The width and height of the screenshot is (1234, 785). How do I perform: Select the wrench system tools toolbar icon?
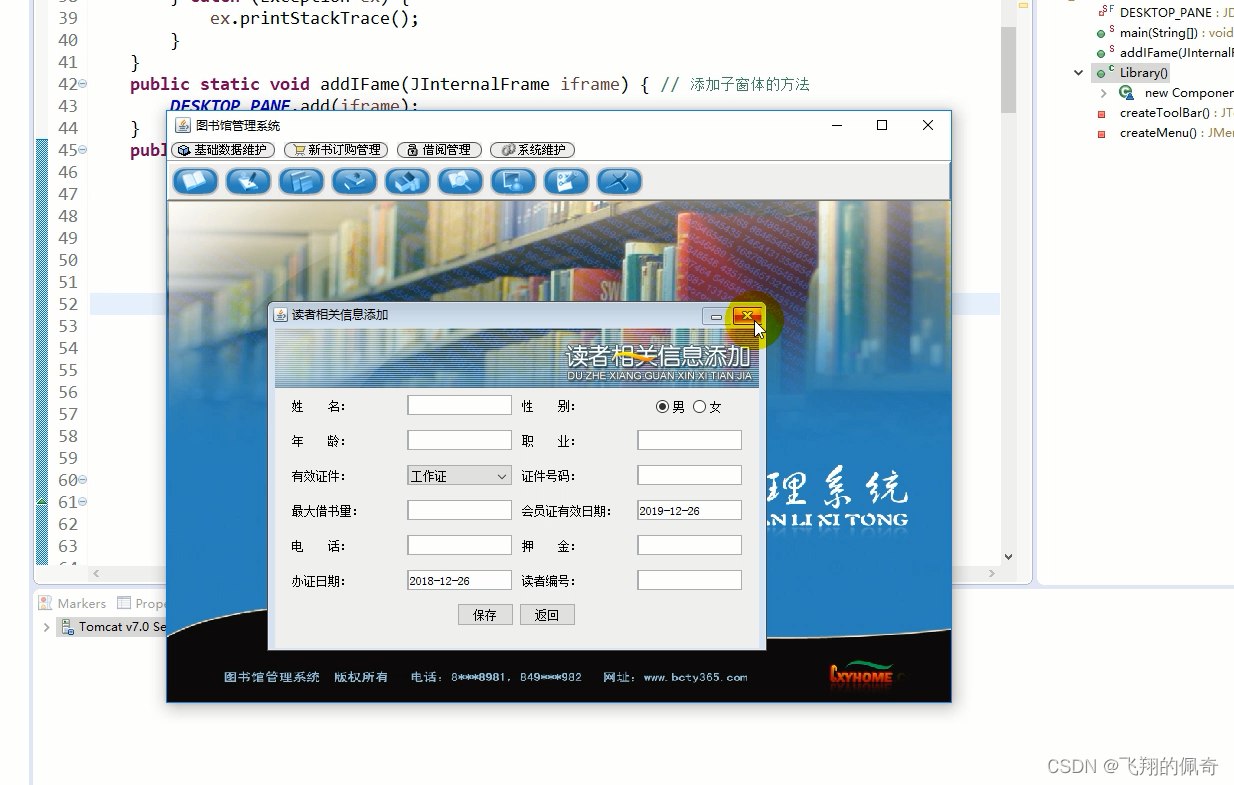(619, 181)
